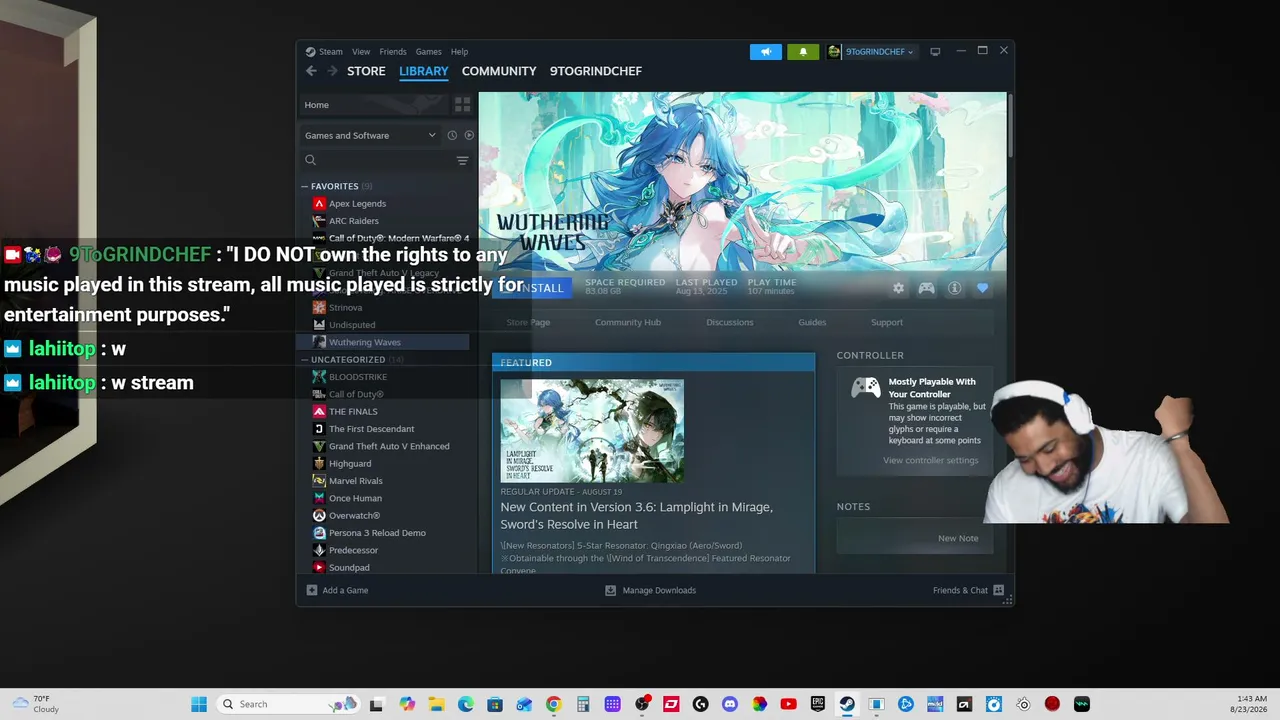1280x720 pixels.
Task: Open the Support link
Action: [887, 322]
